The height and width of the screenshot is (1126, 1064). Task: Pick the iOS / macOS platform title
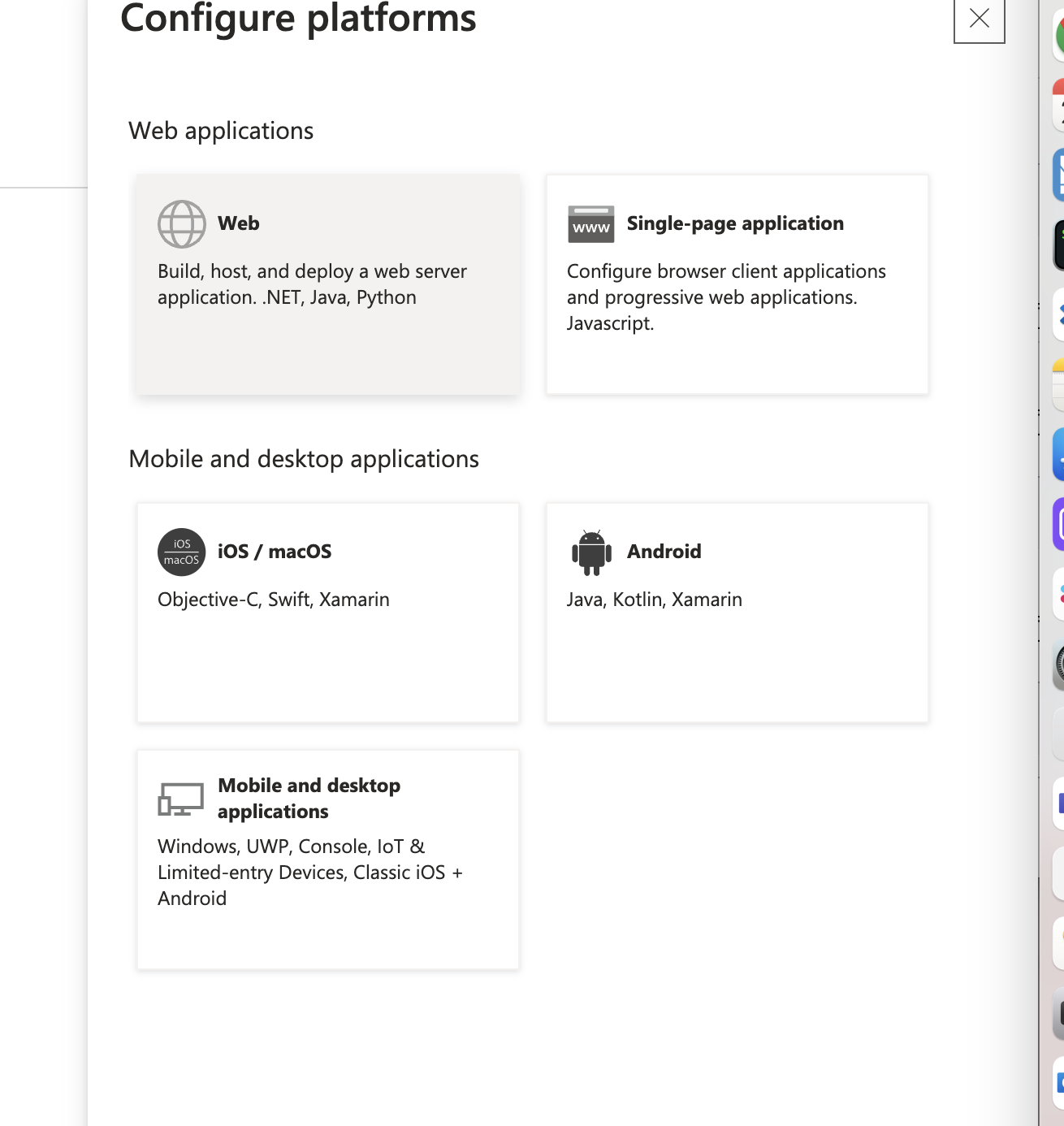coord(274,552)
